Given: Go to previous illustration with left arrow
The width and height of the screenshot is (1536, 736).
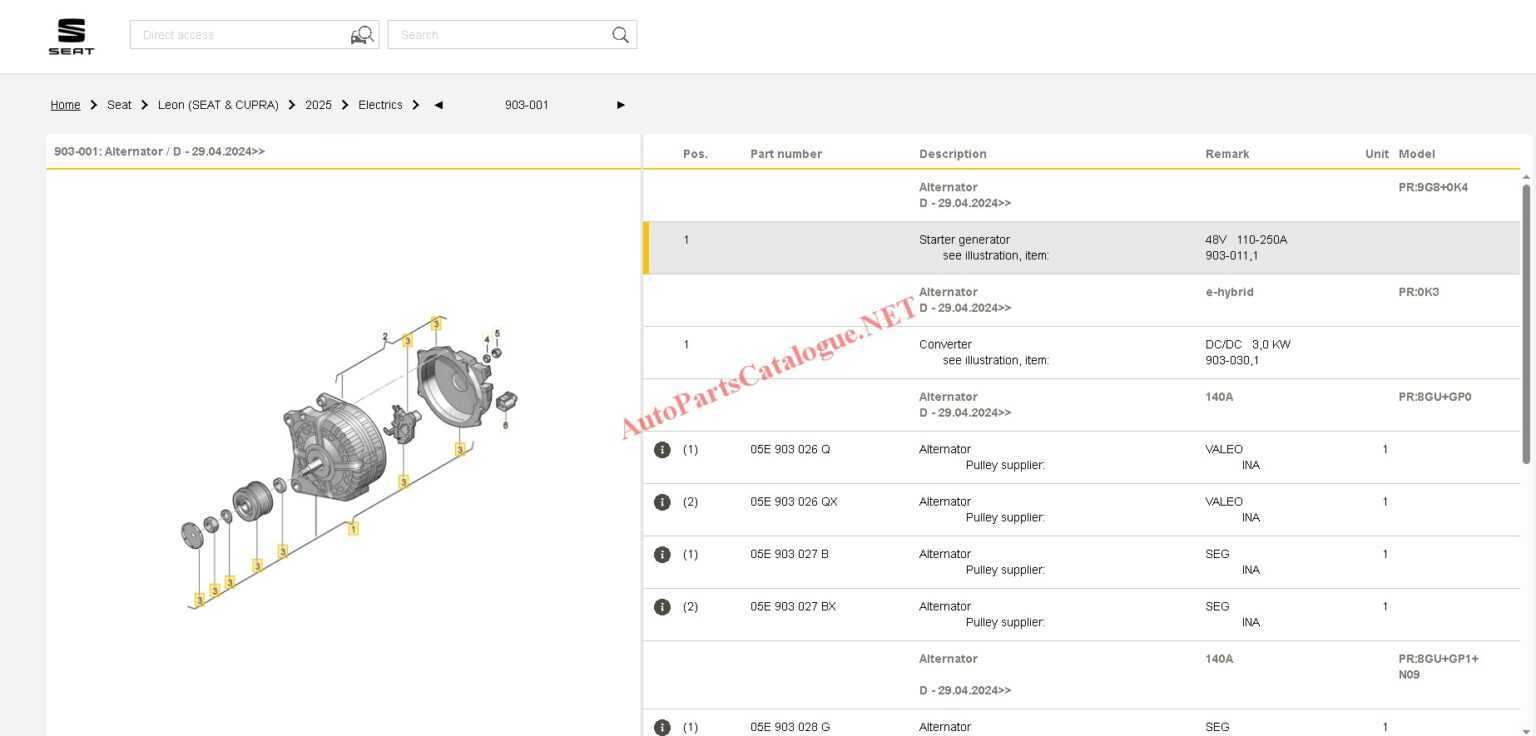Looking at the screenshot, I should pyautogui.click(x=438, y=105).
